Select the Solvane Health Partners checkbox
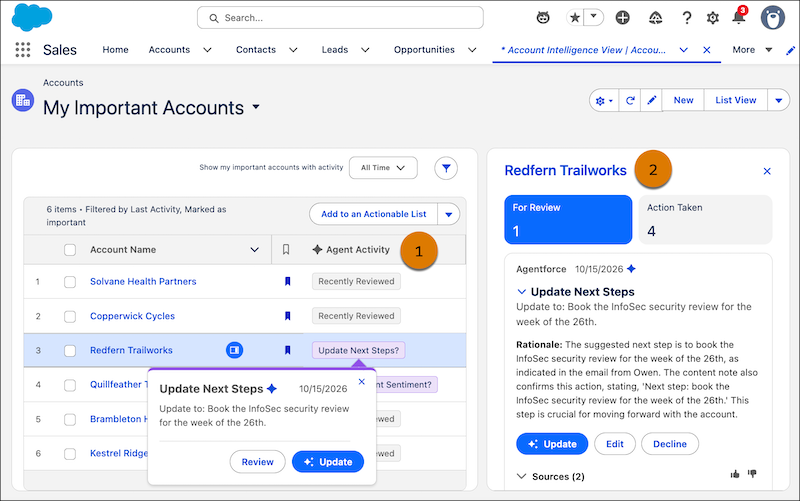 [x=70, y=282]
